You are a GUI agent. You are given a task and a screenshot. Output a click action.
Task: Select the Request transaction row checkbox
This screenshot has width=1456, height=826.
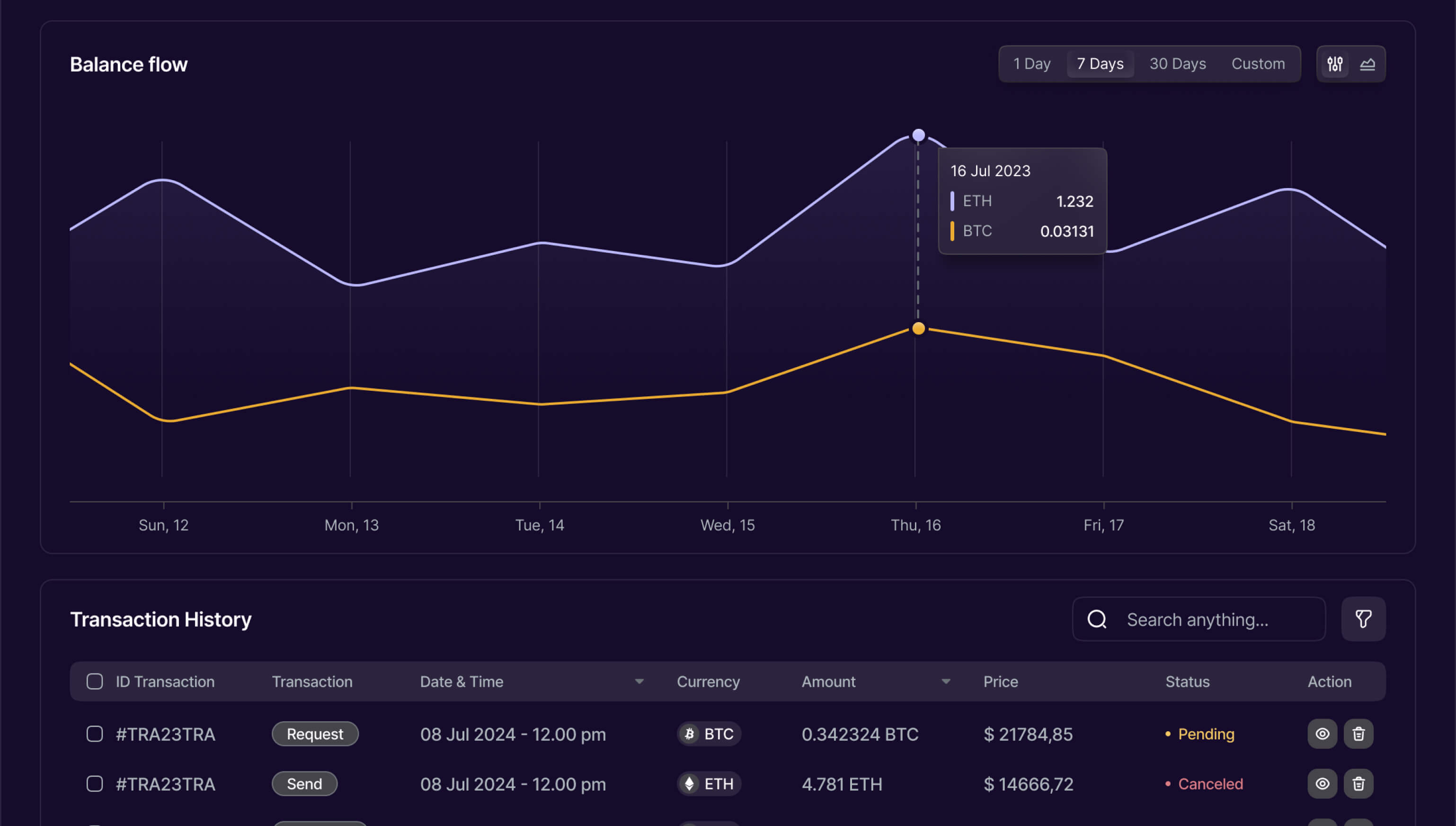coord(95,734)
